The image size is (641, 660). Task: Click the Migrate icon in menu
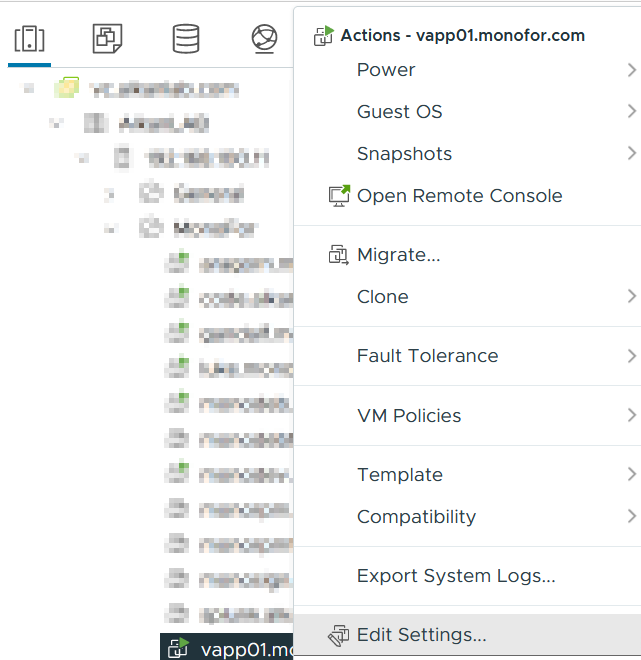pos(339,255)
